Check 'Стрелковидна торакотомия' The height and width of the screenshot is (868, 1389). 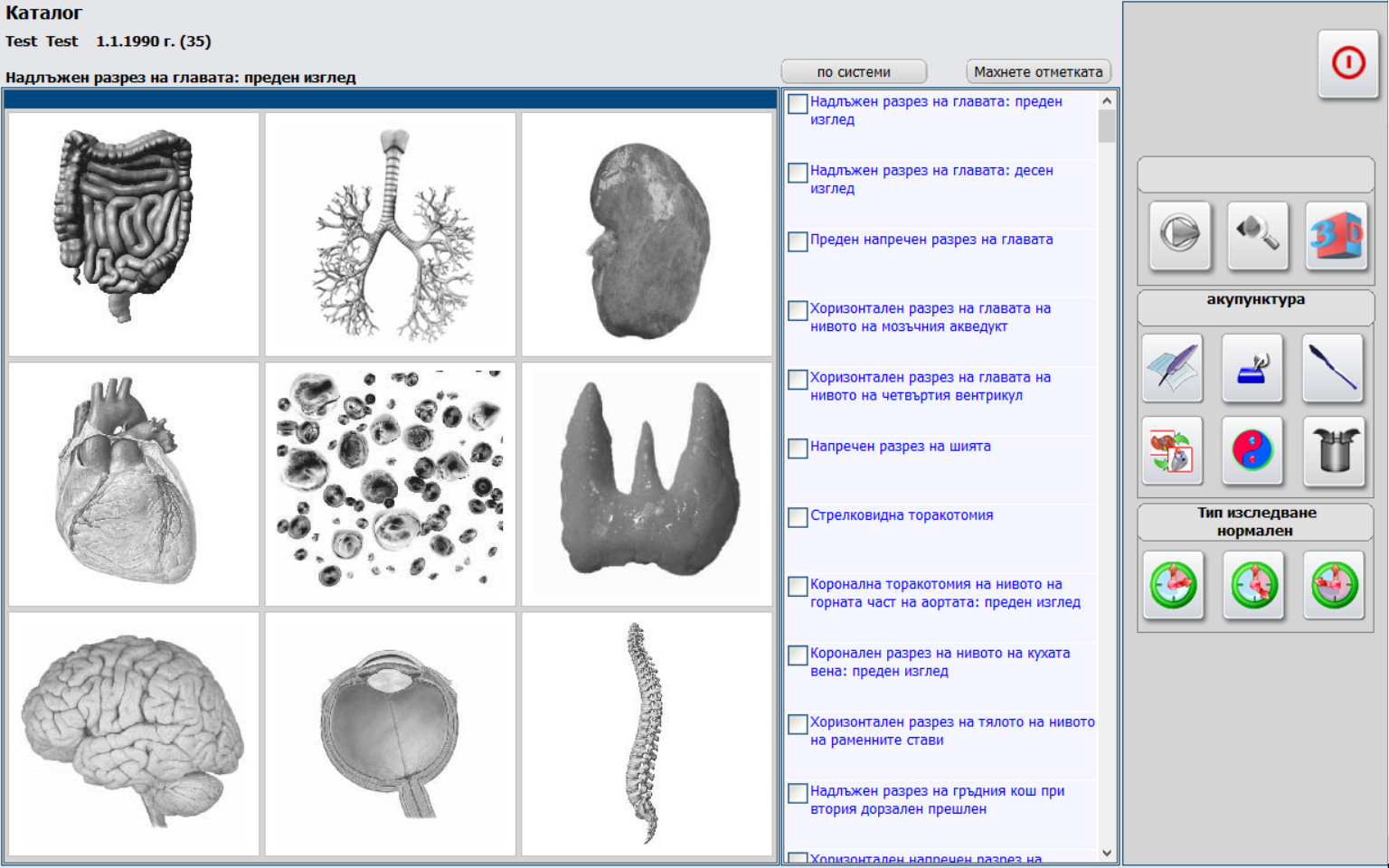click(798, 517)
